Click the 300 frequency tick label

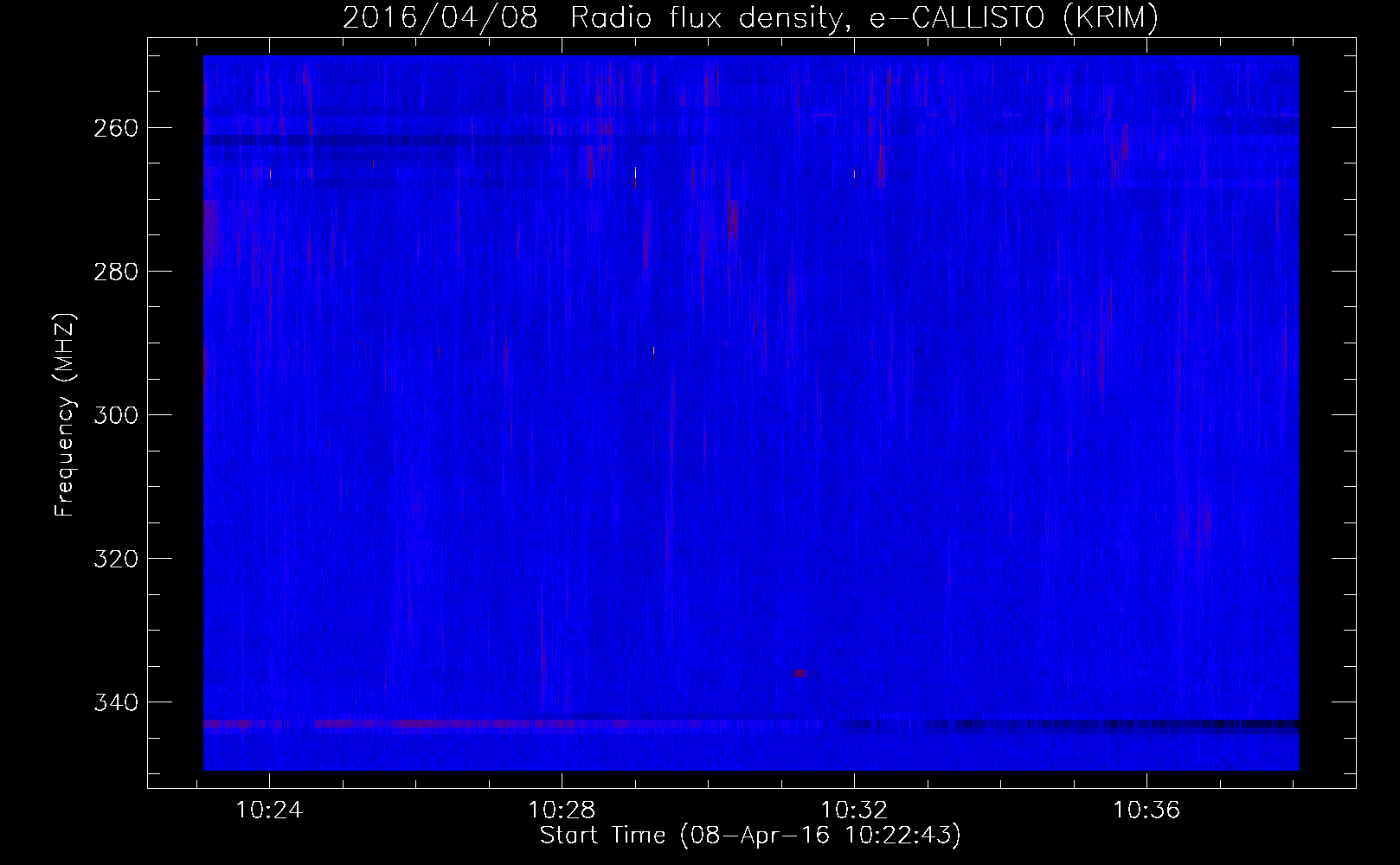(116, 415)
